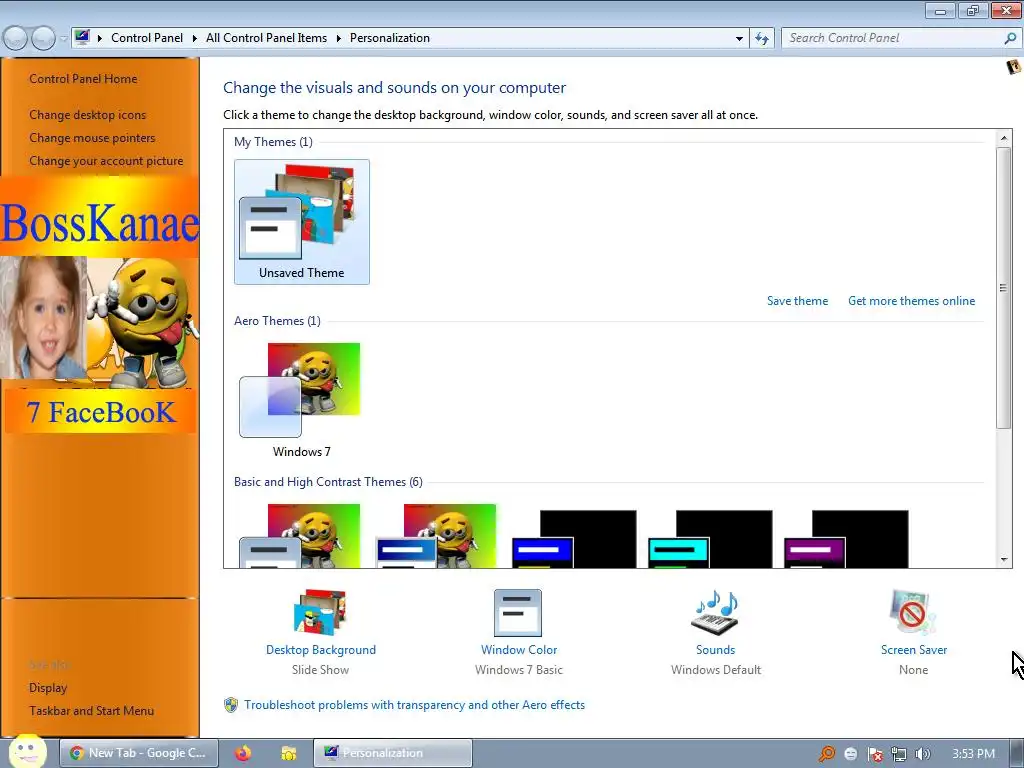The image size is (1024, 768).
Task: Click the Save theme link
Action: tap(797, 301)
